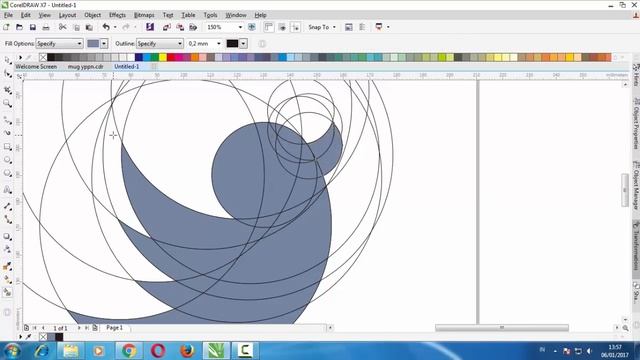
Task: Click the Open folder toolbar icon
Action: pyautogui.click(x=19, y=27)
